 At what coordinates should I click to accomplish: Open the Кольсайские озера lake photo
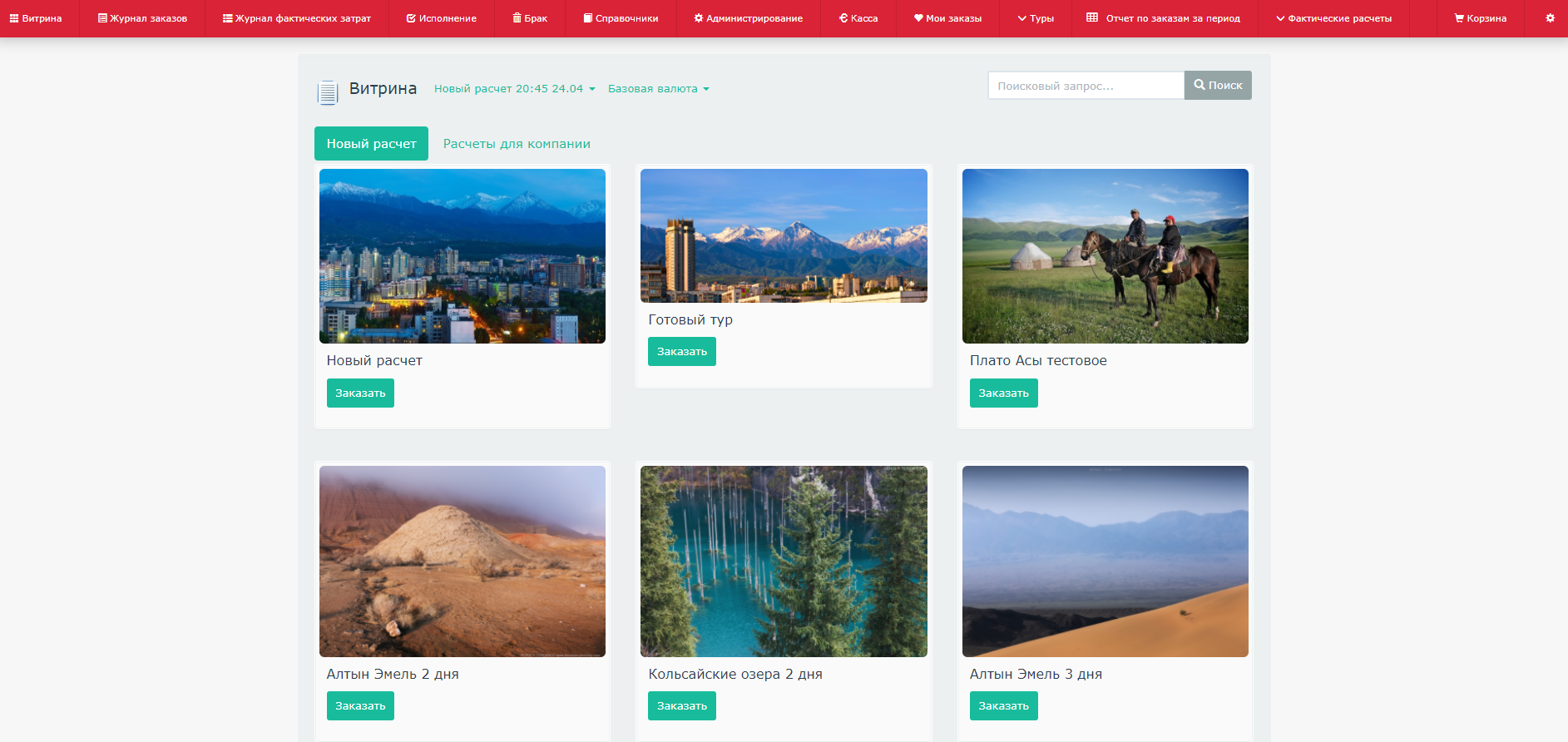[784, 561]
